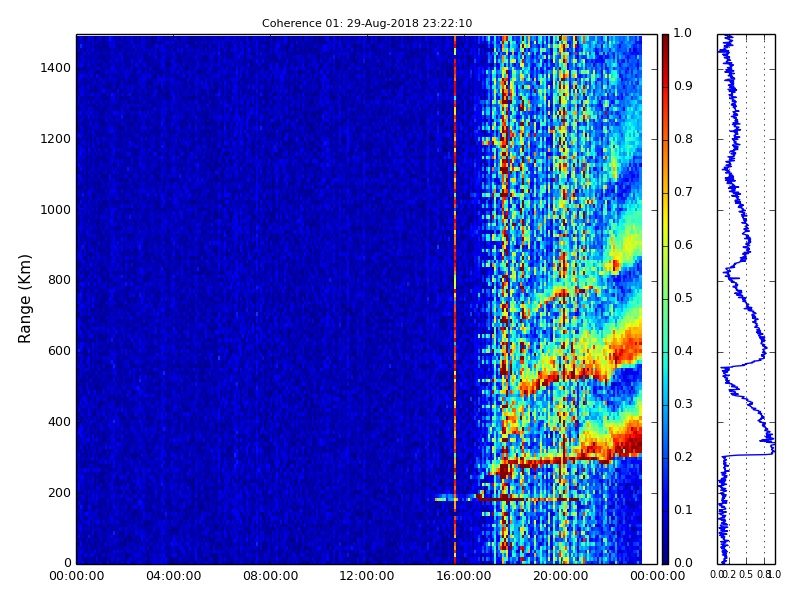Click the vertical red stripe in the heatmap
This screenshot has height=600, width=800.
455,299
